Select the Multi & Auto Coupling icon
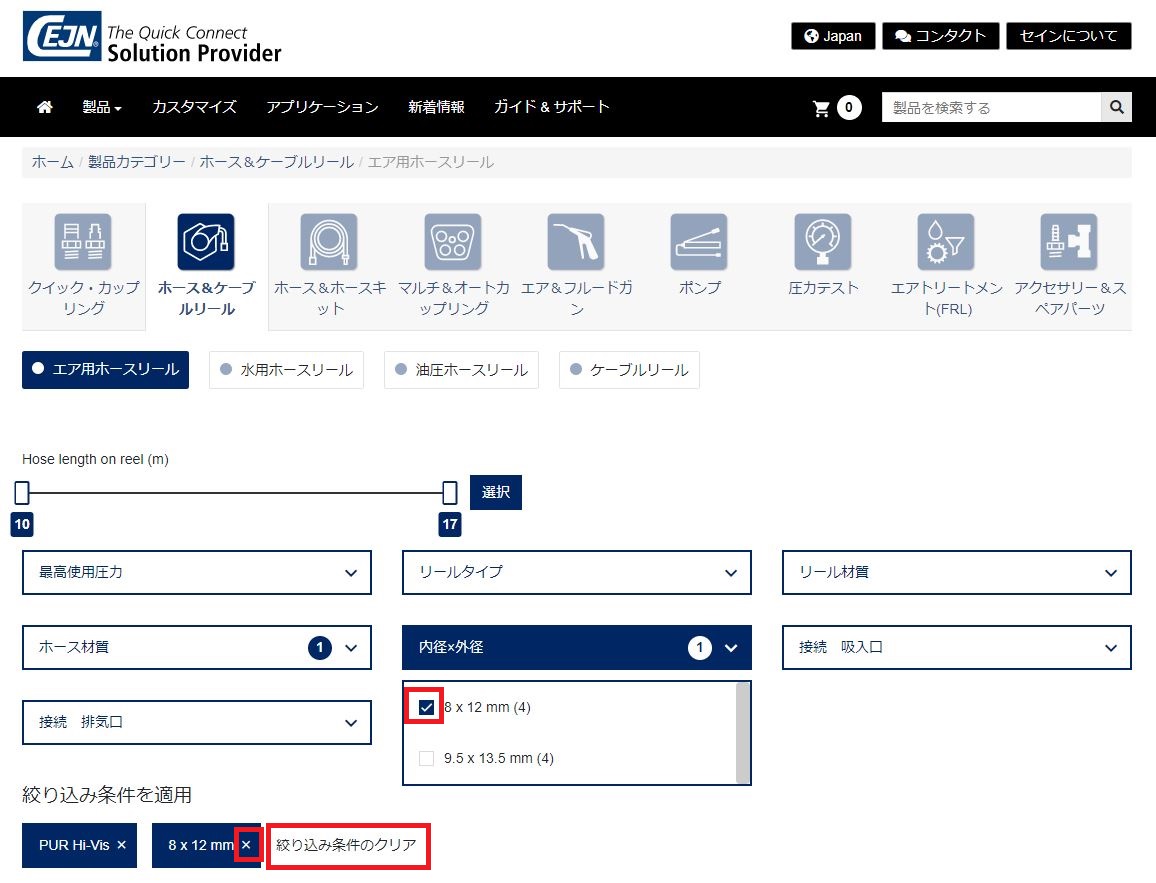Image resolution: width=1156 pixels, height=883 pixels. tap(453, 242)
